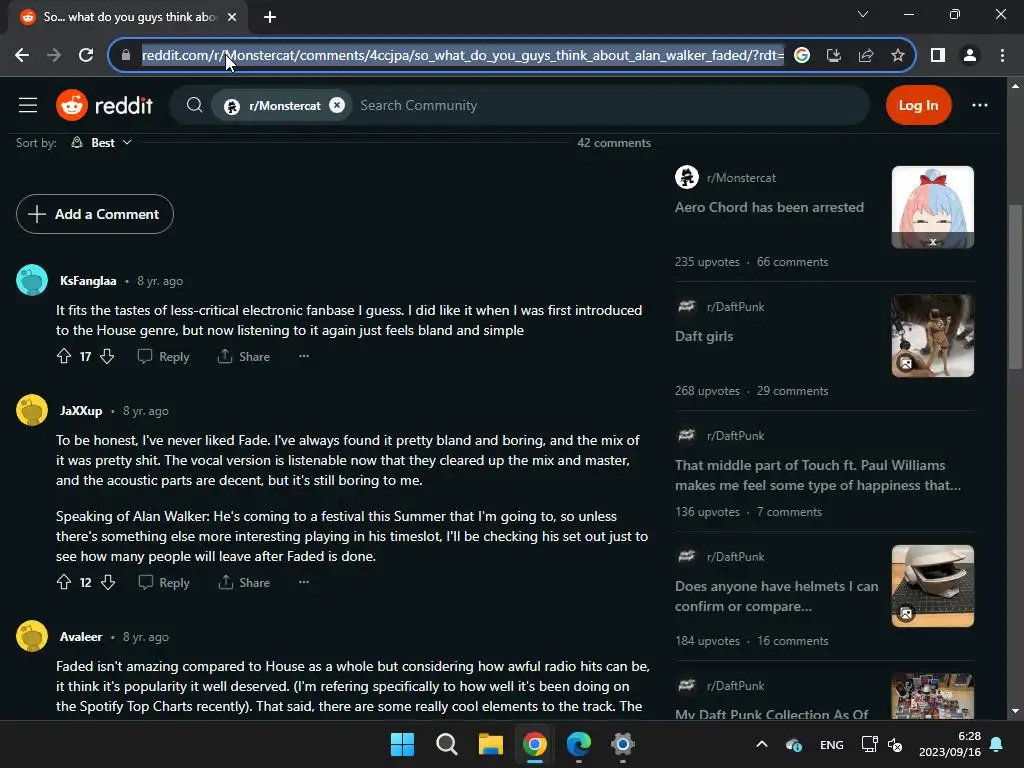Expand the Sort by Best dropdown
The image size is (1024, 768).
102,142
